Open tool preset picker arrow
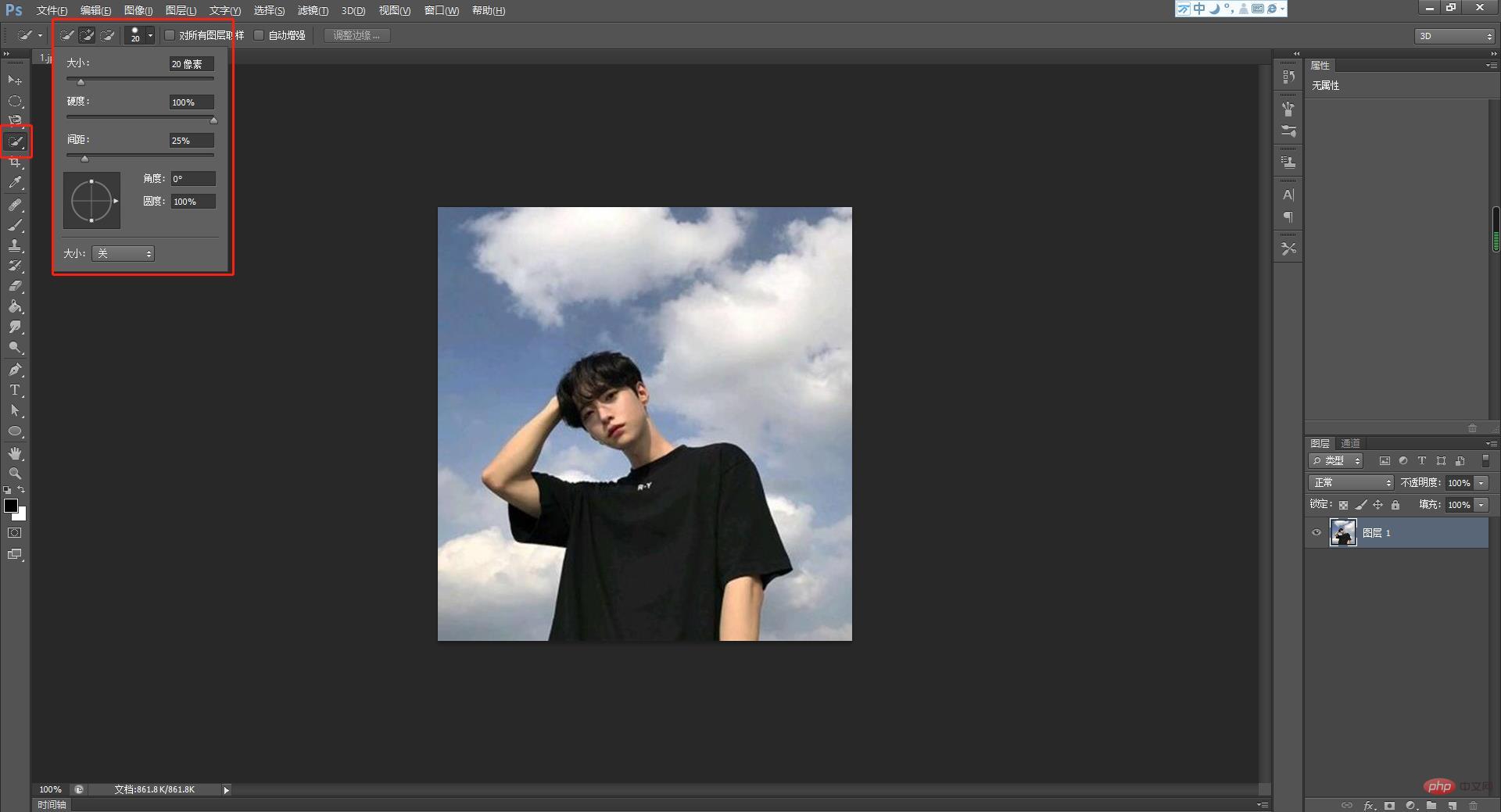The image size is (1501, 812). [x=40, y=35]
